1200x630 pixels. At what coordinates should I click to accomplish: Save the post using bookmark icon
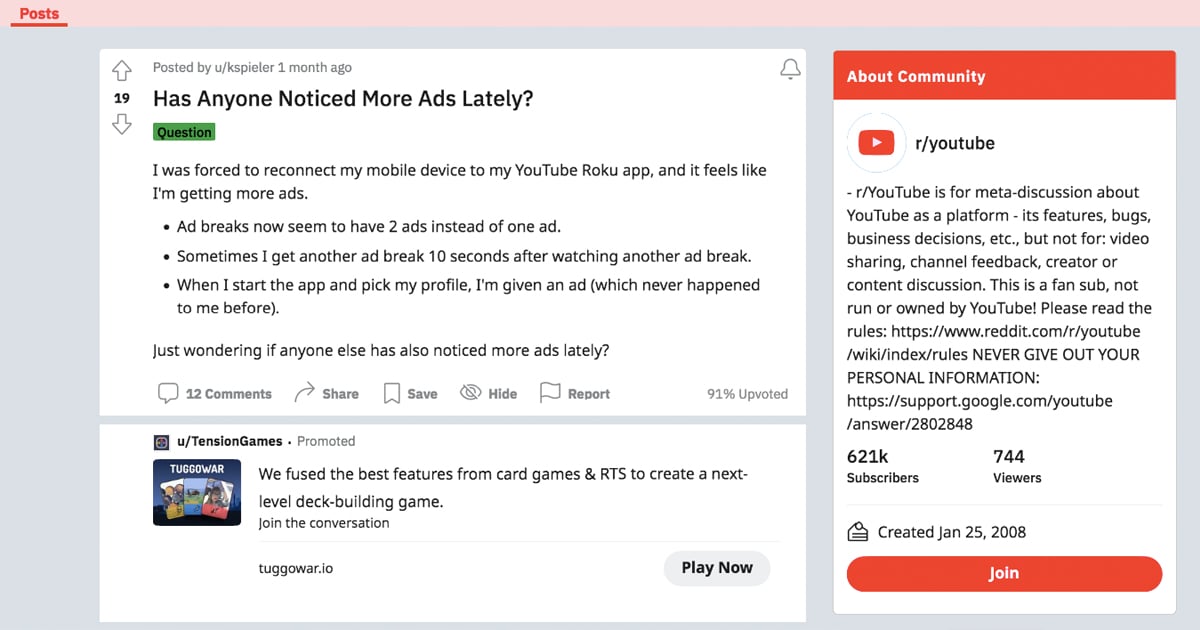392,393
